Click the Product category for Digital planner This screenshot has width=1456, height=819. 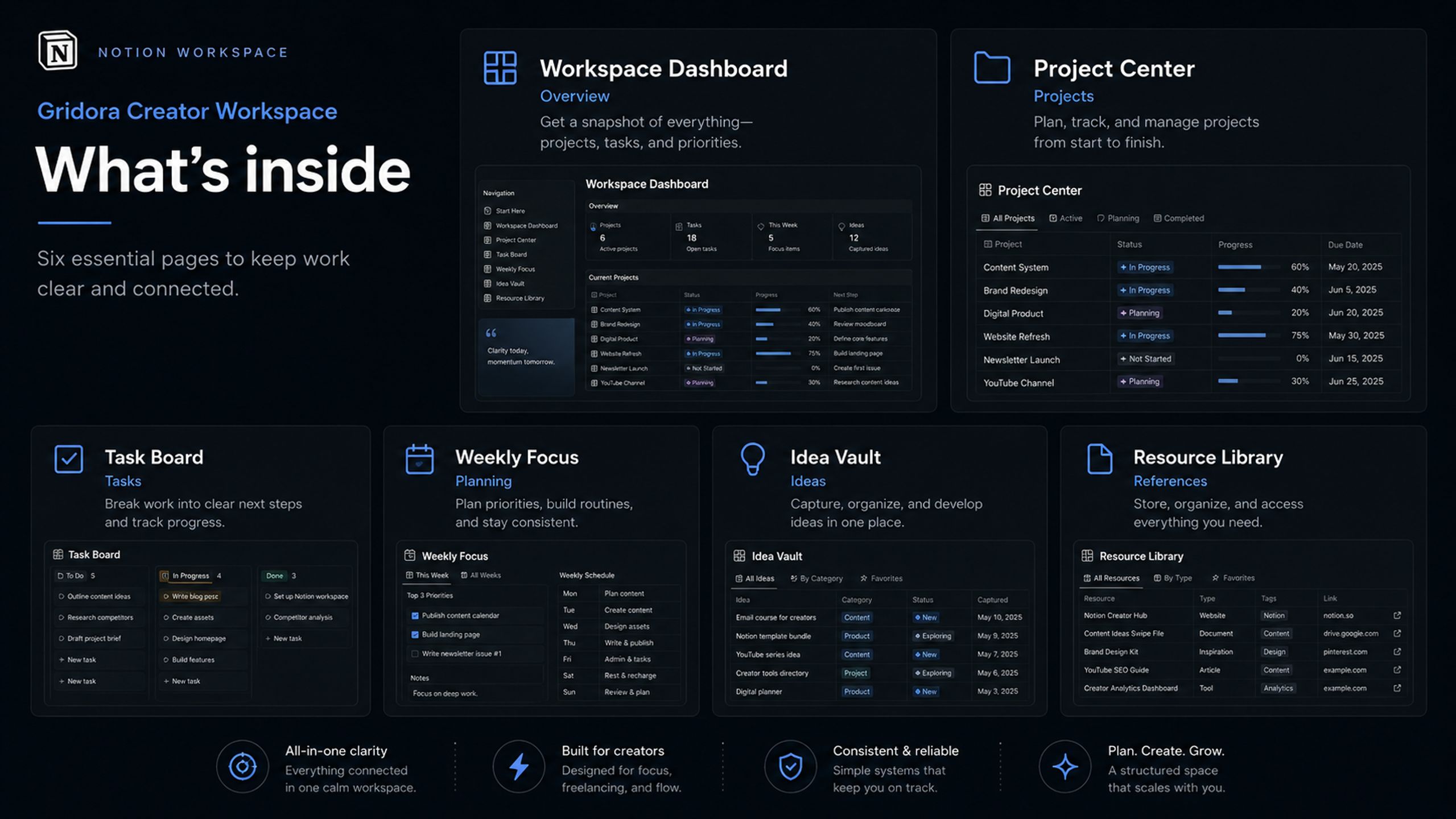click(856, 692)
